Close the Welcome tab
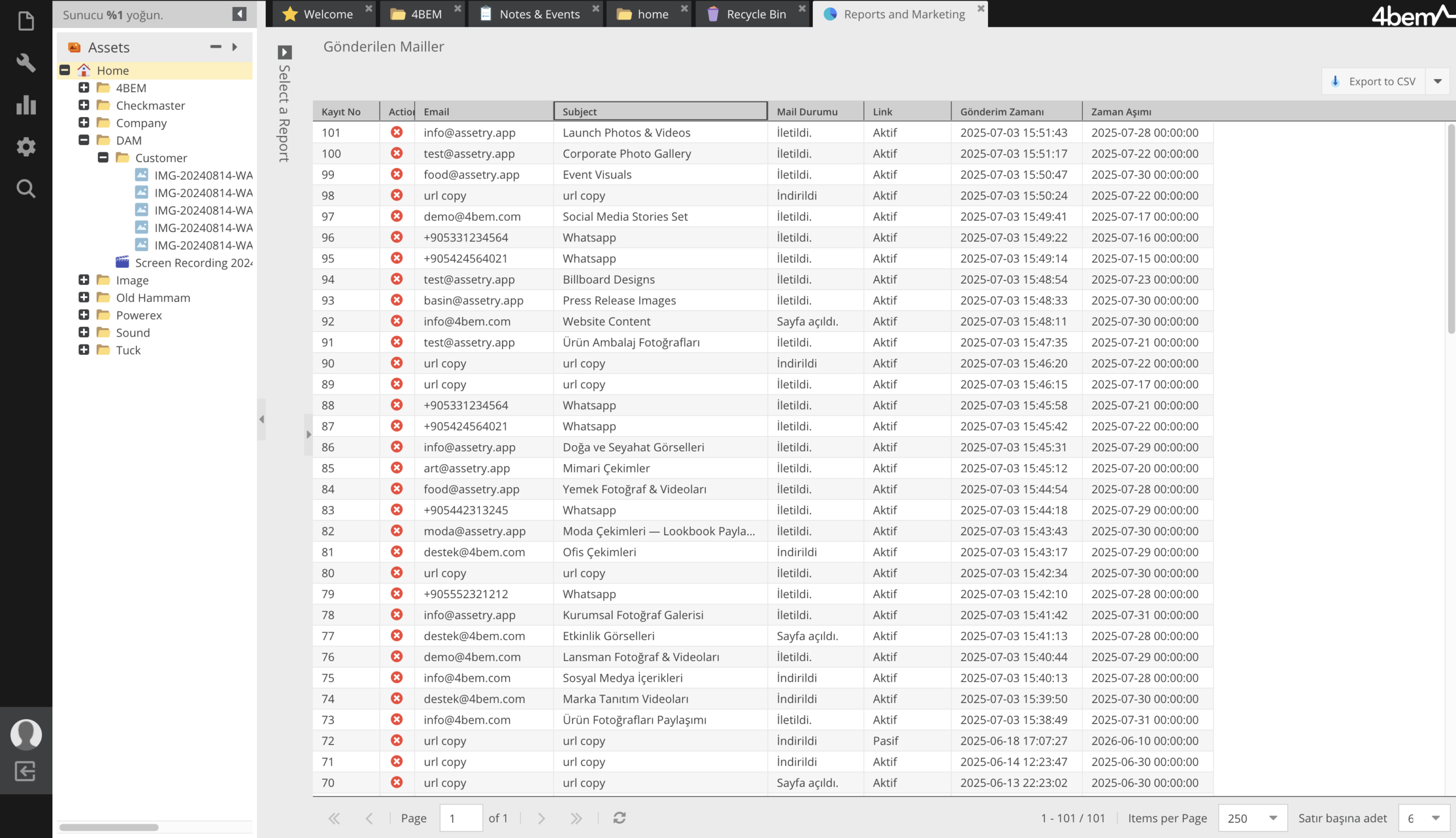1456x838 pixels. click(x=369, y=8)
